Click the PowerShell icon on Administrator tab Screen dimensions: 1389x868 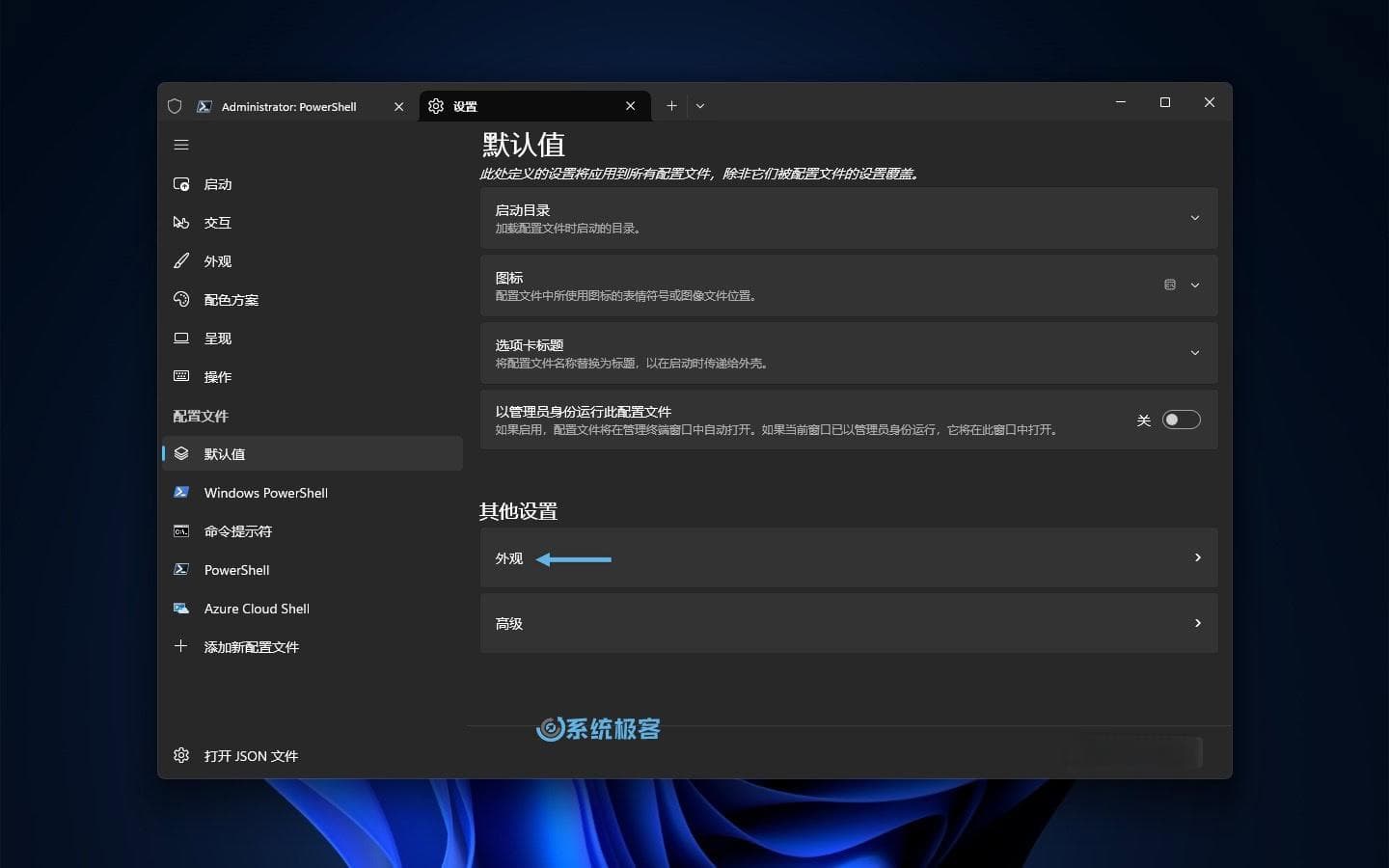[x=204, y=106]
